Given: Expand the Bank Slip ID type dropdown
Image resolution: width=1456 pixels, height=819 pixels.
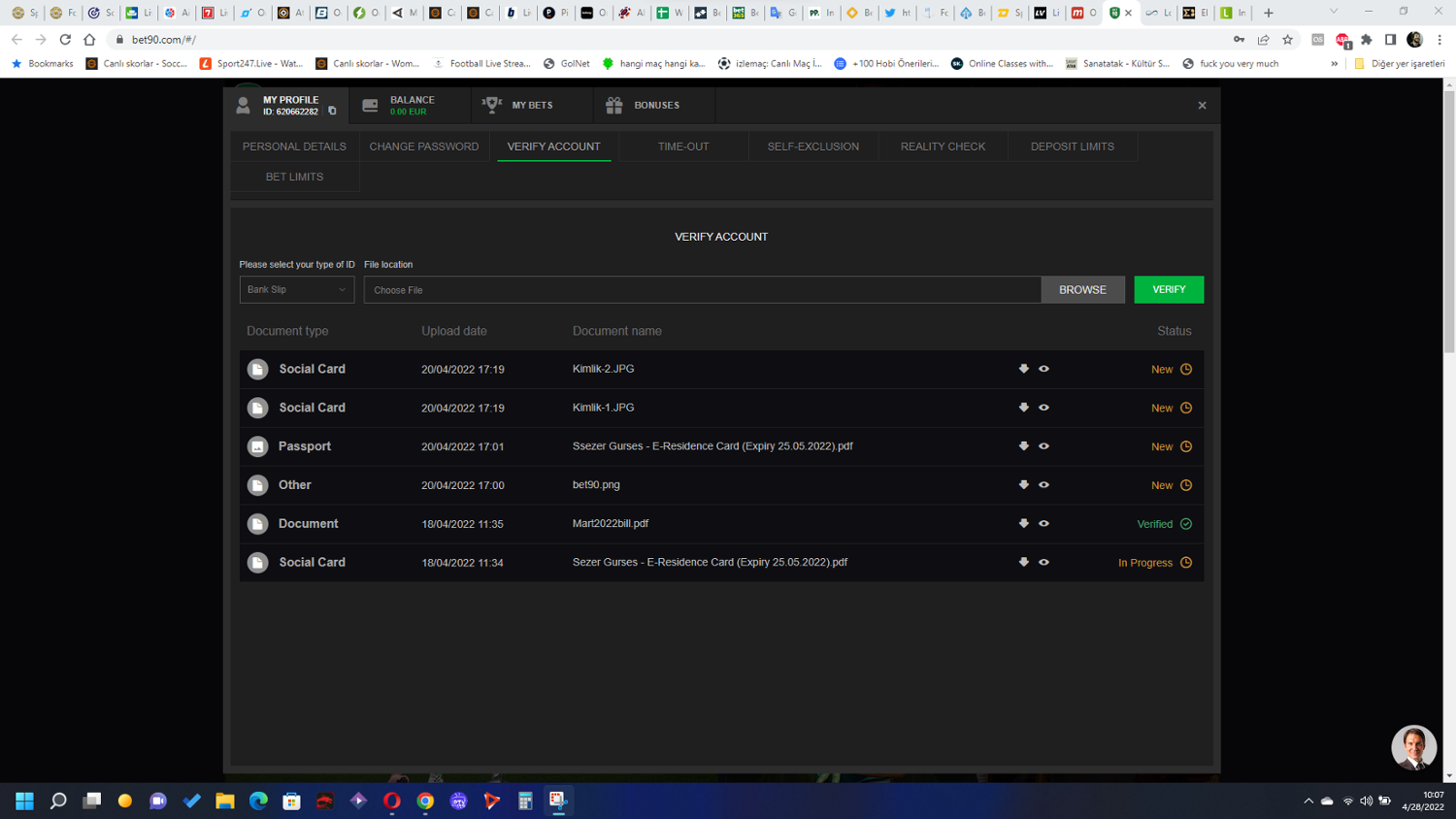Looking at the screenshot, I should (296, 289).
